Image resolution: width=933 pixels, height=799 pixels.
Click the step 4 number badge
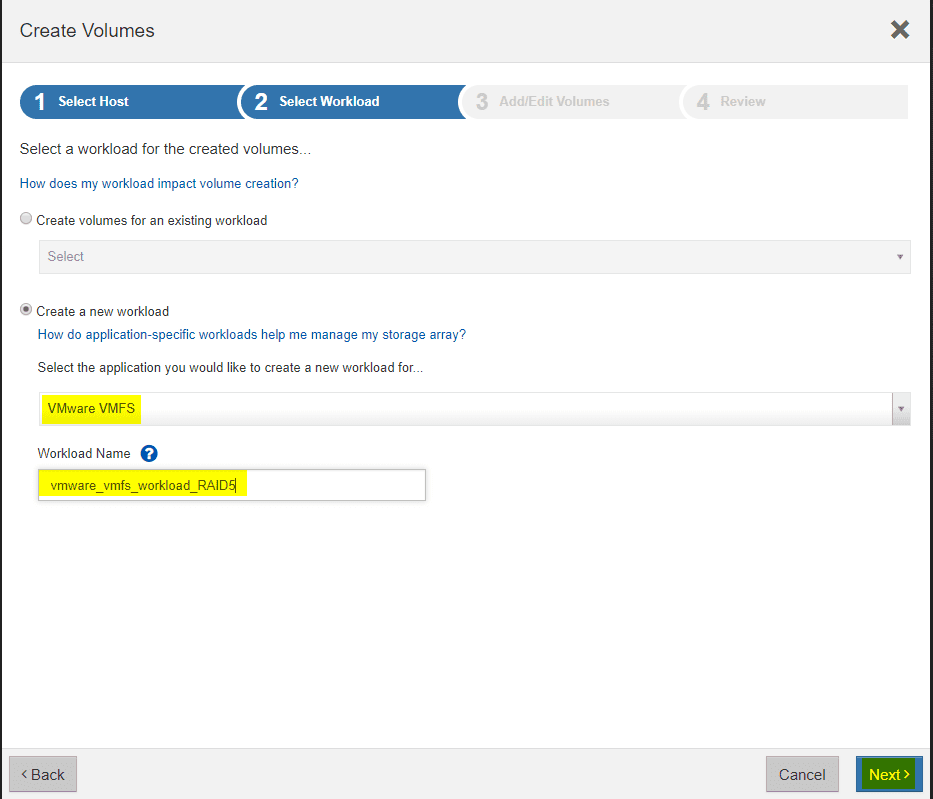[702, 101]
